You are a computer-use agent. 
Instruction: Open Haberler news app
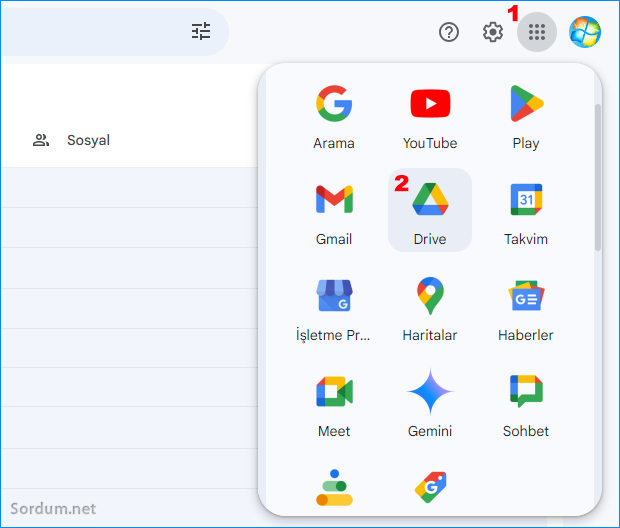(x=526, y=308)
